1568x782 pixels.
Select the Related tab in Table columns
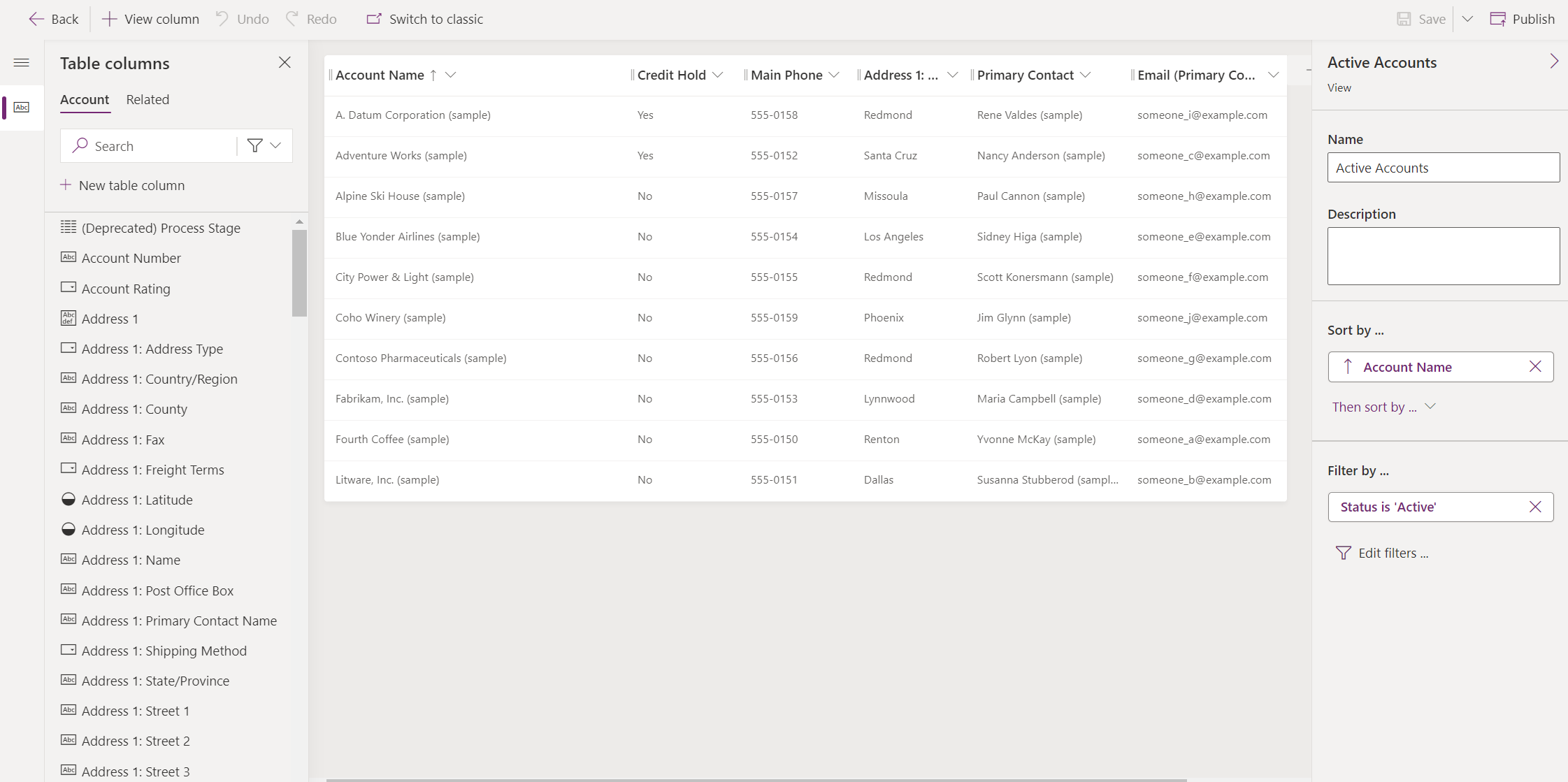click(x=147, y=99)
